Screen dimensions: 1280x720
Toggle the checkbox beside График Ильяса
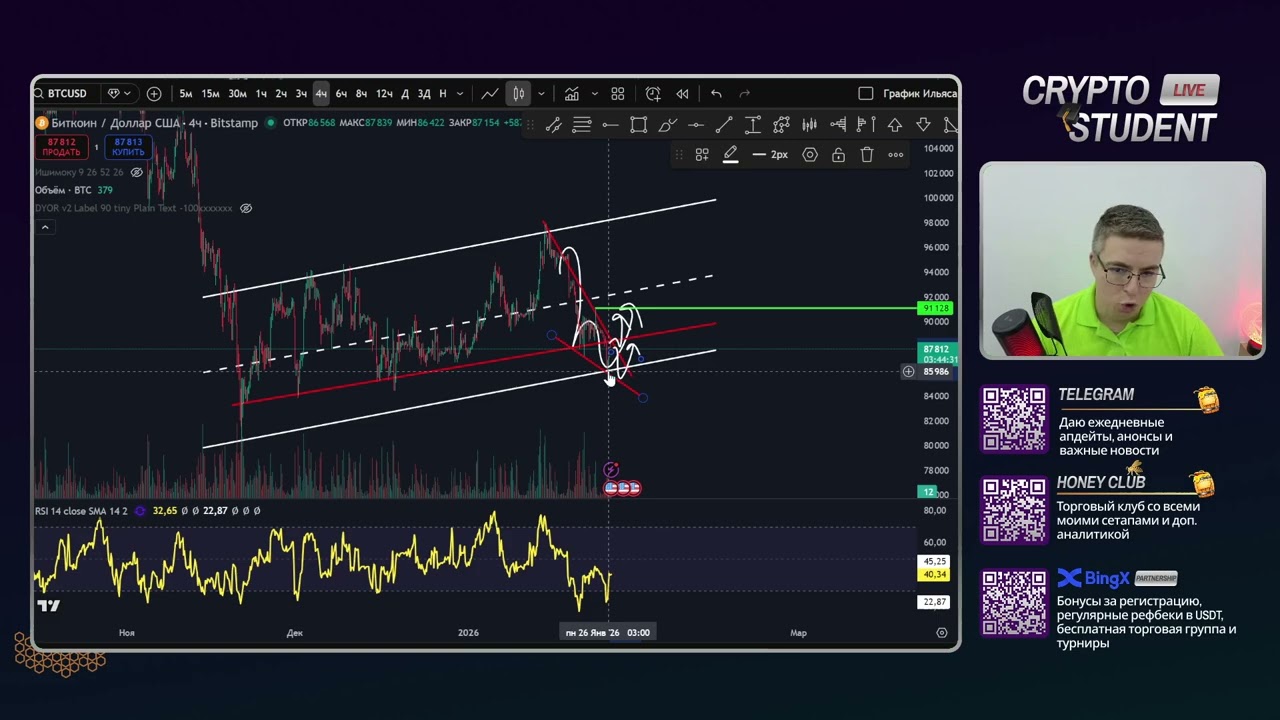coord(866,93)
